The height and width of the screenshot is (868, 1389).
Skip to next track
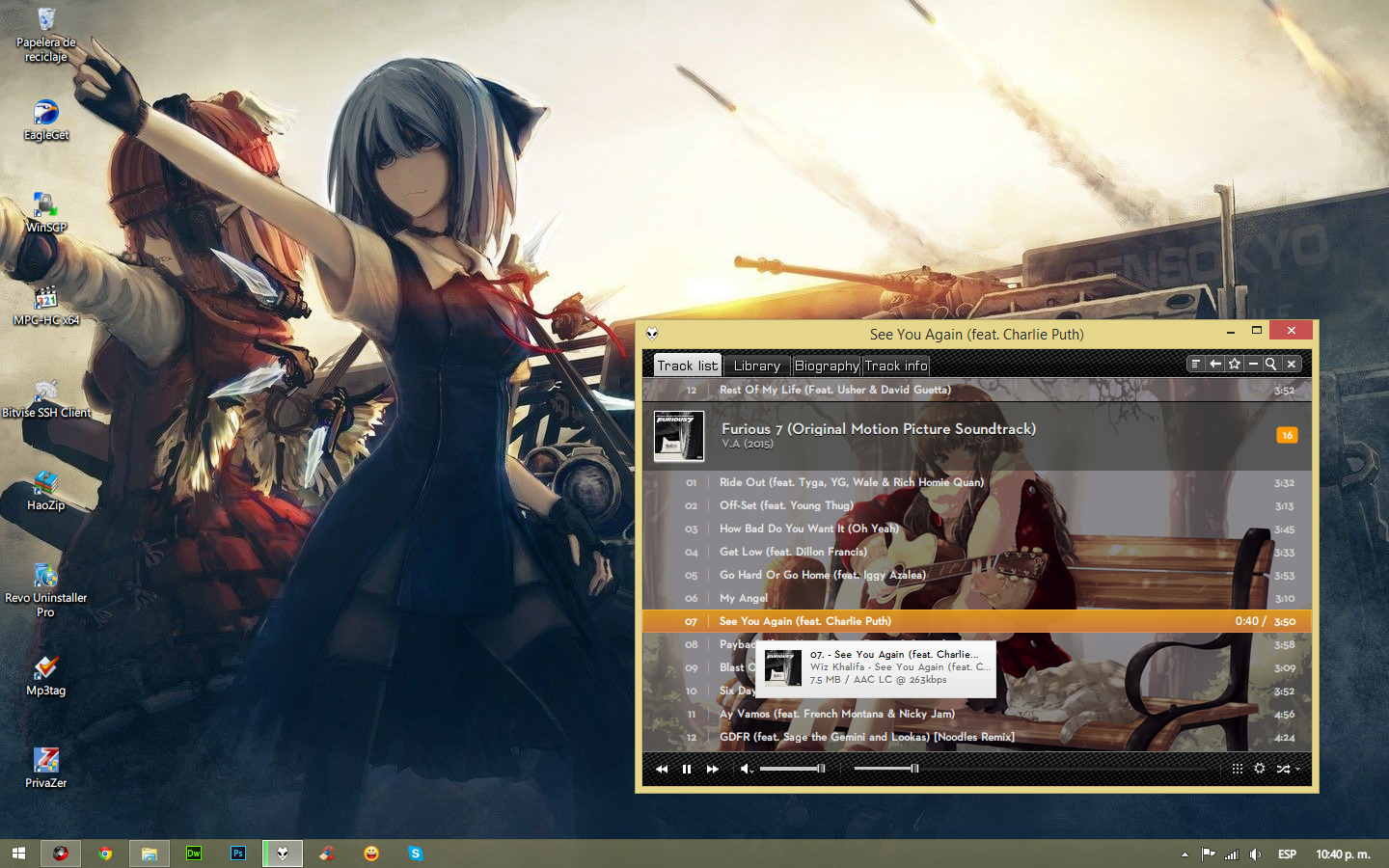pos(713,769)
